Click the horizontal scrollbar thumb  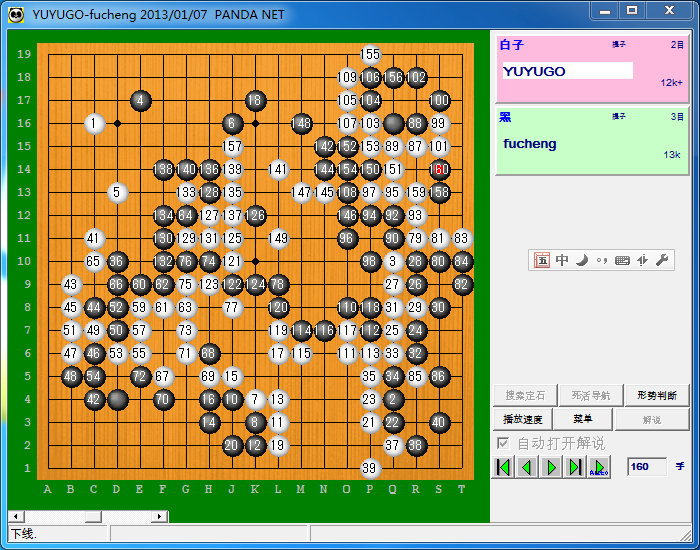[x=93, y=517]
